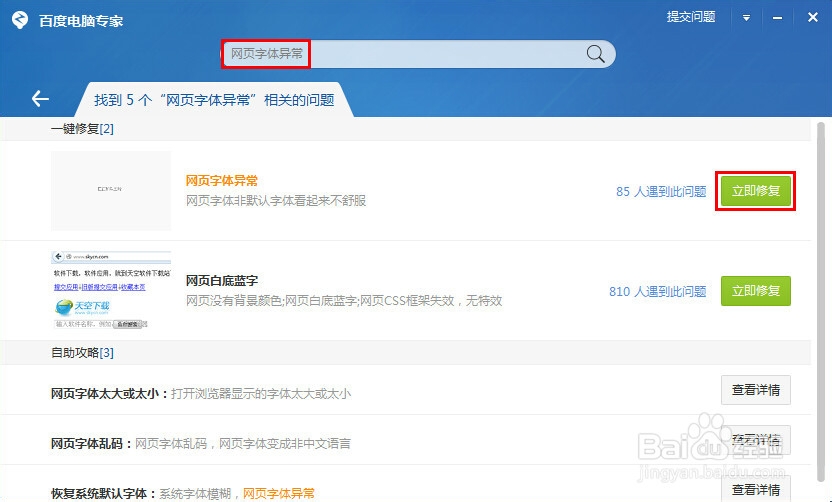Click 立即修复 for 网页白底蓝字
This screenshot has height=502, width=832.
coord(756,291)
